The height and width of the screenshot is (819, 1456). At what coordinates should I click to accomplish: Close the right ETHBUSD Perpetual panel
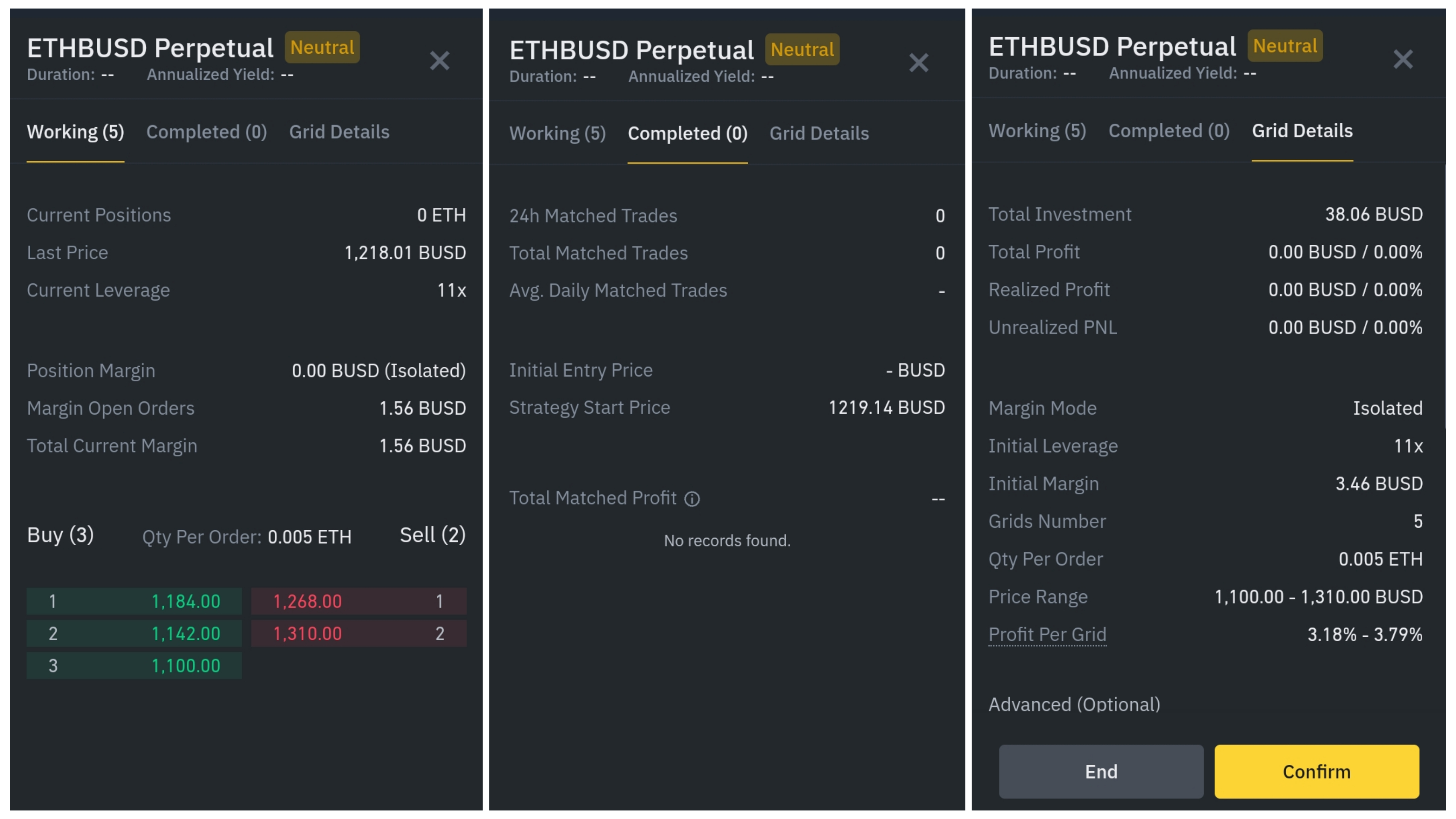click(1403, 59)
